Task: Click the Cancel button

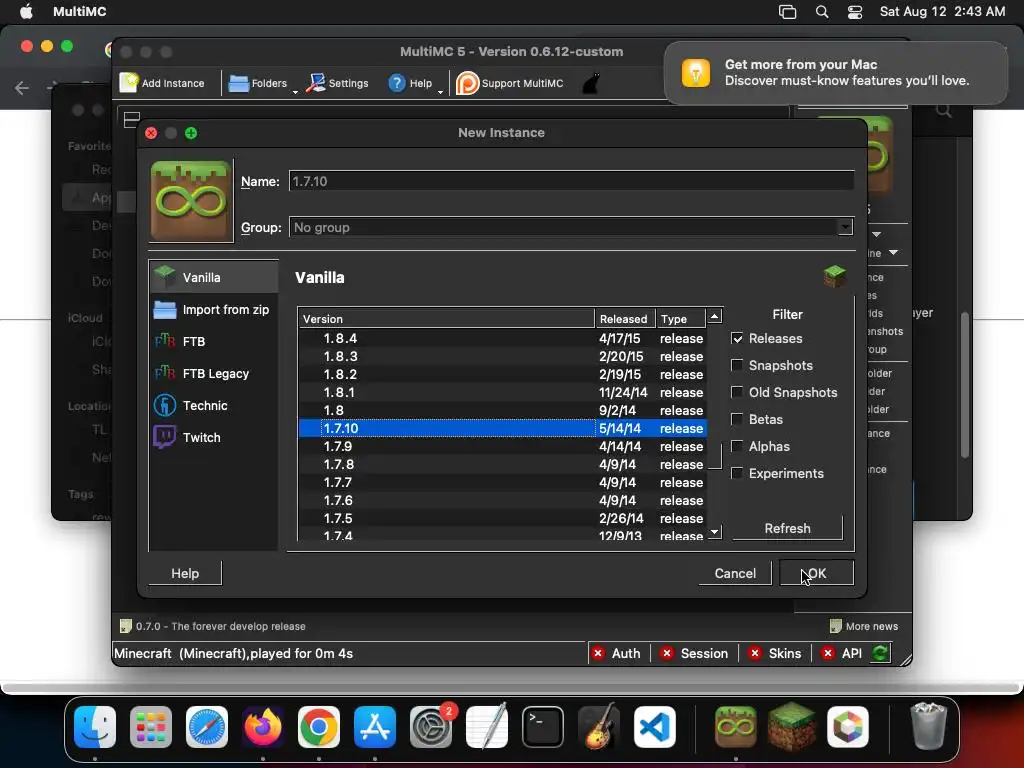Action: [x=735, y=573]
